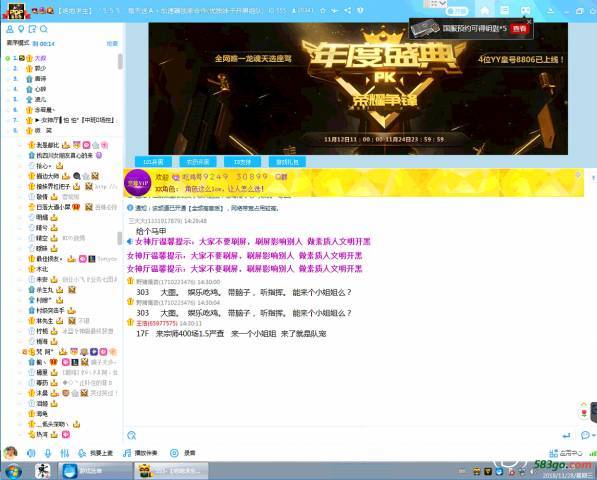Open the audio mixer sliders icon
This screenshot has width=597, height=480.
[x=65, y=453]
